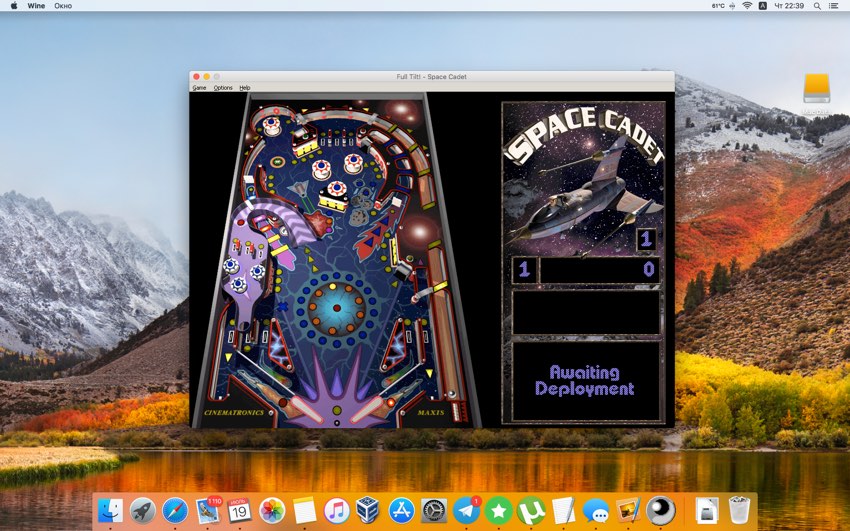Launch VirtualBox from the dock
This screenshot has width=850, height=531.
click(x=369, y=511)
